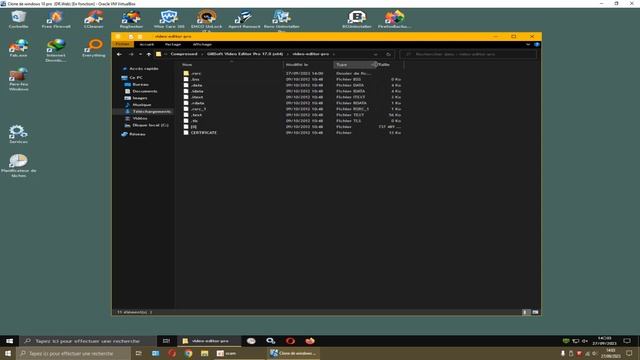Image resolution: width=640 pixels, height=360 pixels.
Task: Switch to the Affichage ribbon tab
Action: point(202,44)
